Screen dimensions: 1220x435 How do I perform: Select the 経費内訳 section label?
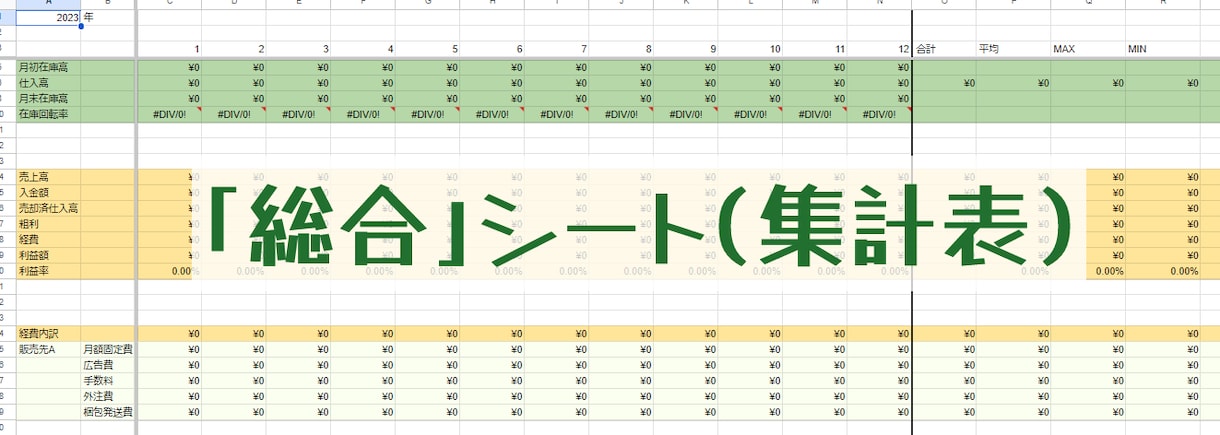[49, 333]
